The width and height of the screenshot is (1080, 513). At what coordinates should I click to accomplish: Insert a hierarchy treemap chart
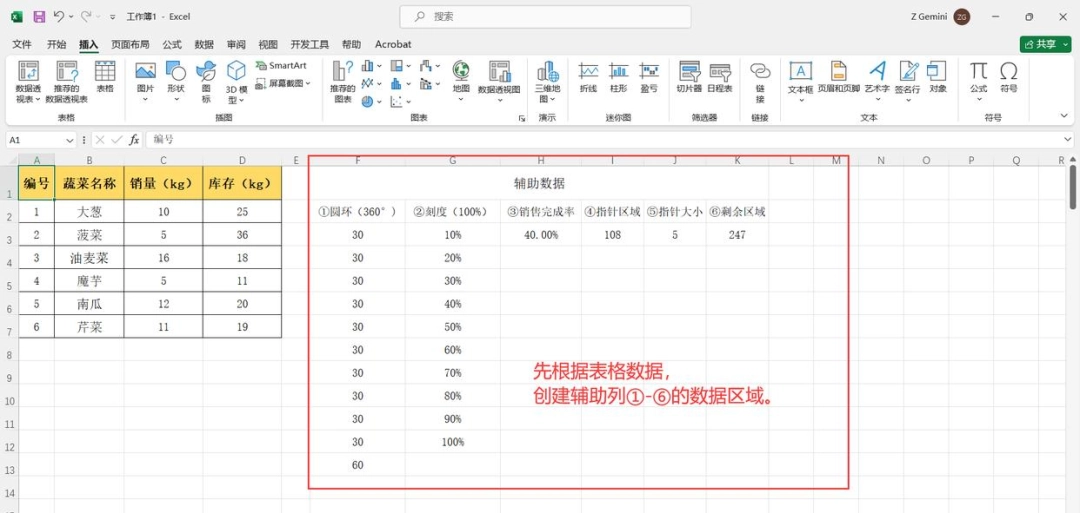click(400, 66)
